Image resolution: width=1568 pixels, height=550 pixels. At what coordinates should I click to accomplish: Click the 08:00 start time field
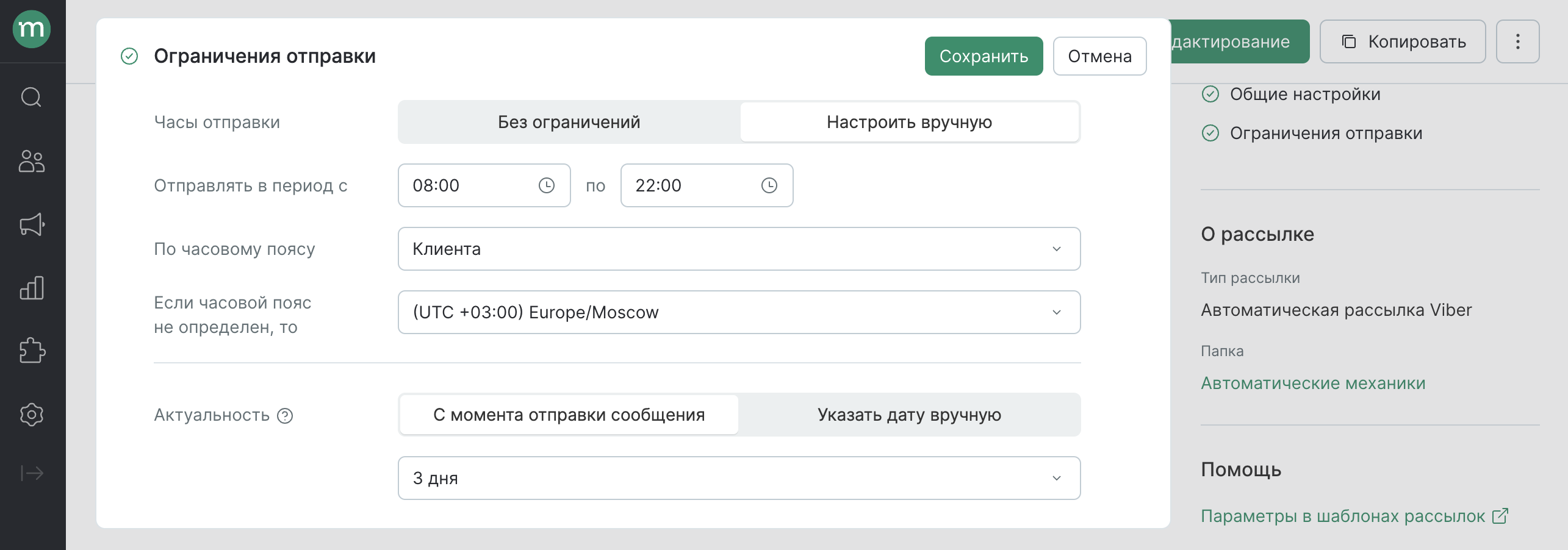[x=484, y=185]
